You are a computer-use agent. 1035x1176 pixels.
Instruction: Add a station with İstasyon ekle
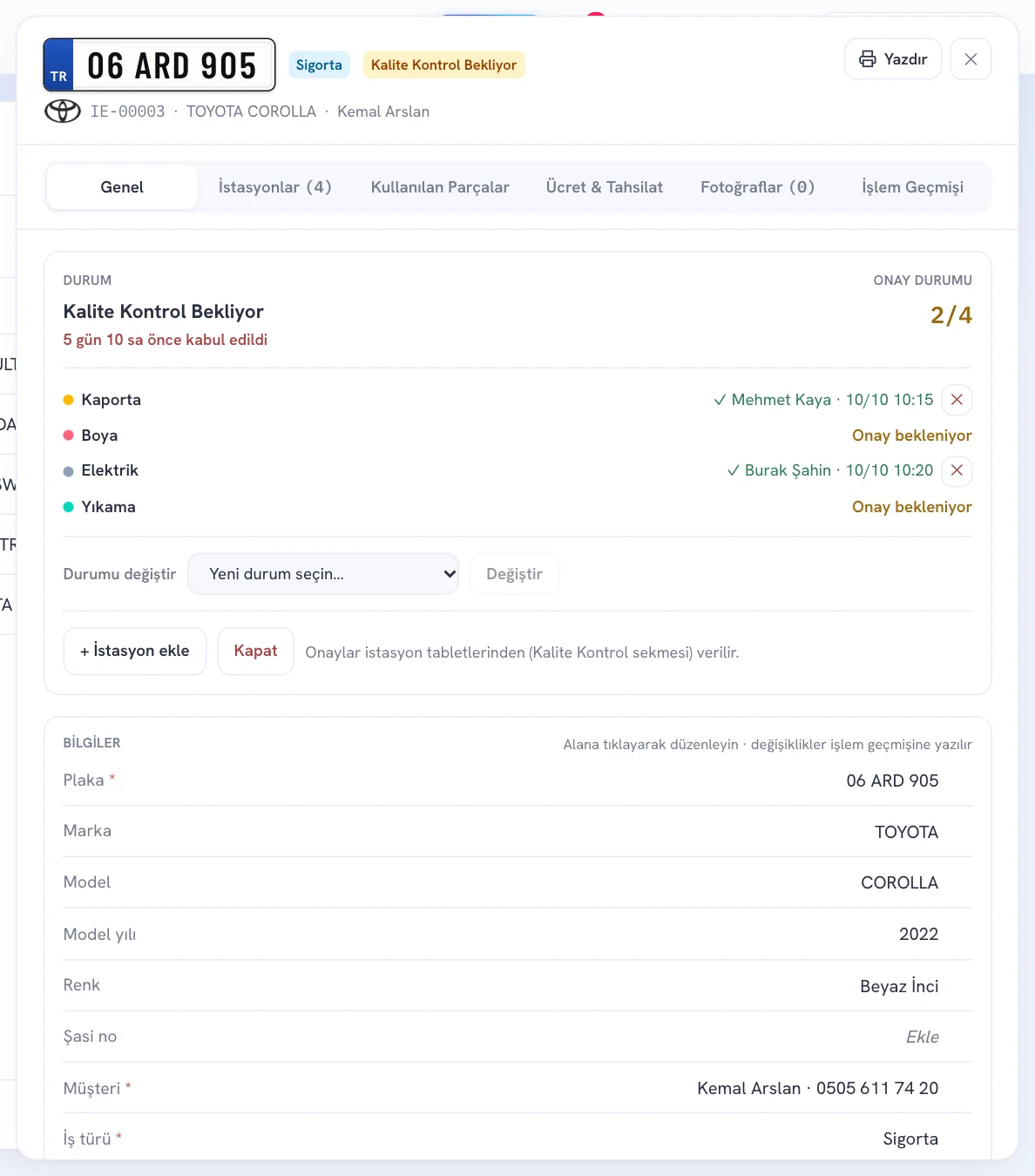(135, 652)
